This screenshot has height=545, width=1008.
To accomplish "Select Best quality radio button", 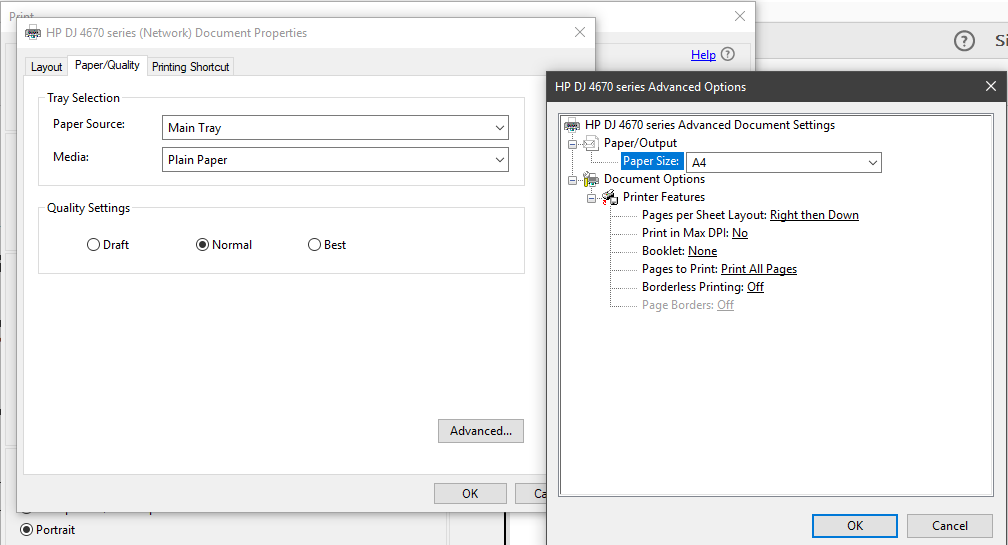I will [314, 245].
